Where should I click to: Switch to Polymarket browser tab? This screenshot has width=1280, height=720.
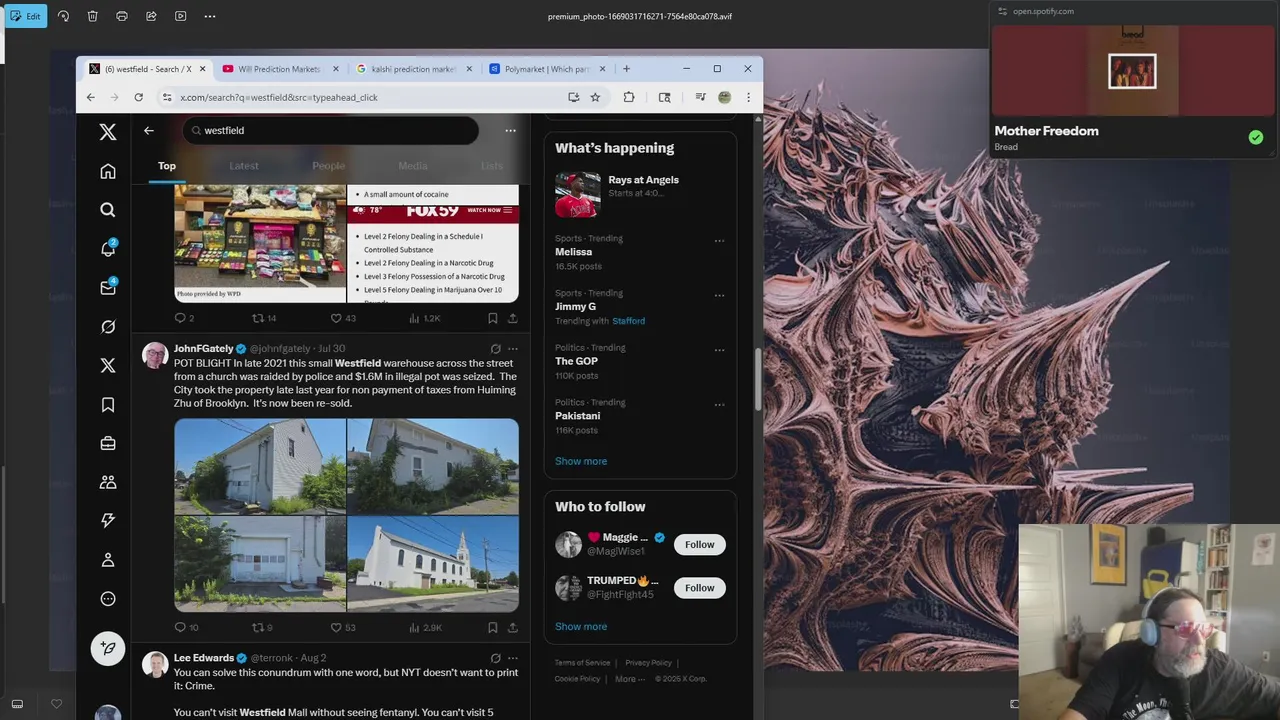click(546, 69)
